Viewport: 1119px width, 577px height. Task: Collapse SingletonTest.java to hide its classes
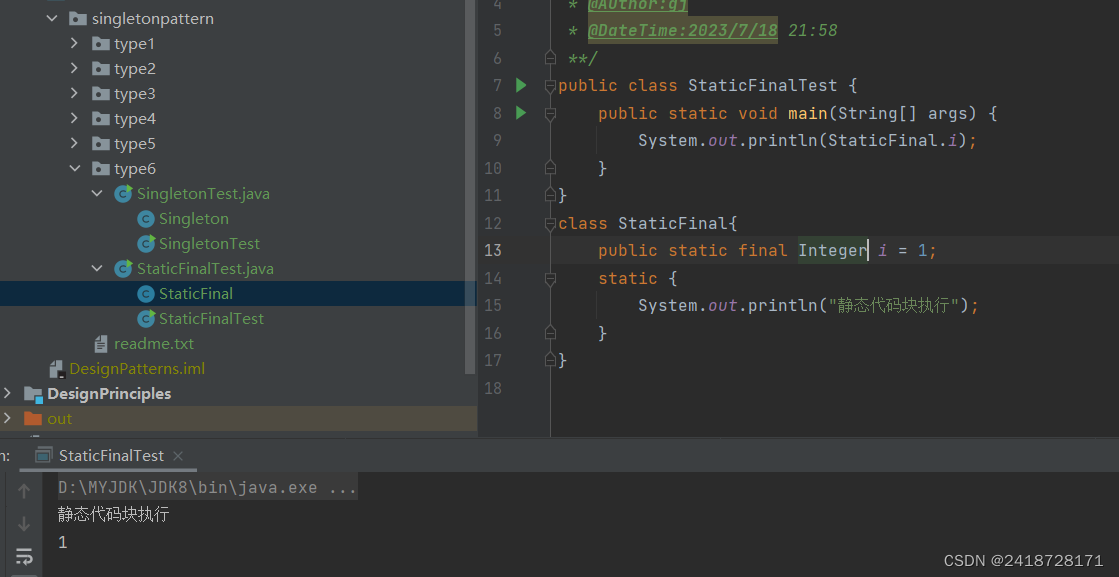click(x=97, y=193)
